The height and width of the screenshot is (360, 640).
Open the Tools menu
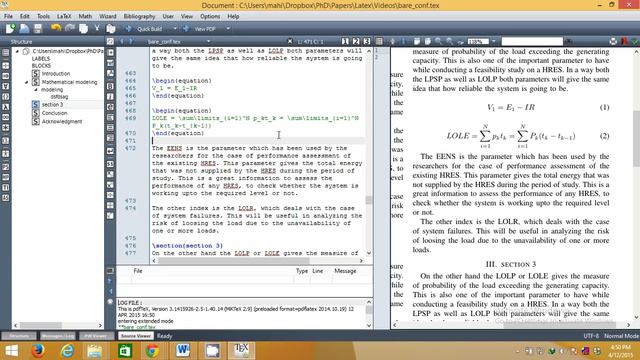pyautogui.click(x=43, y=16)
